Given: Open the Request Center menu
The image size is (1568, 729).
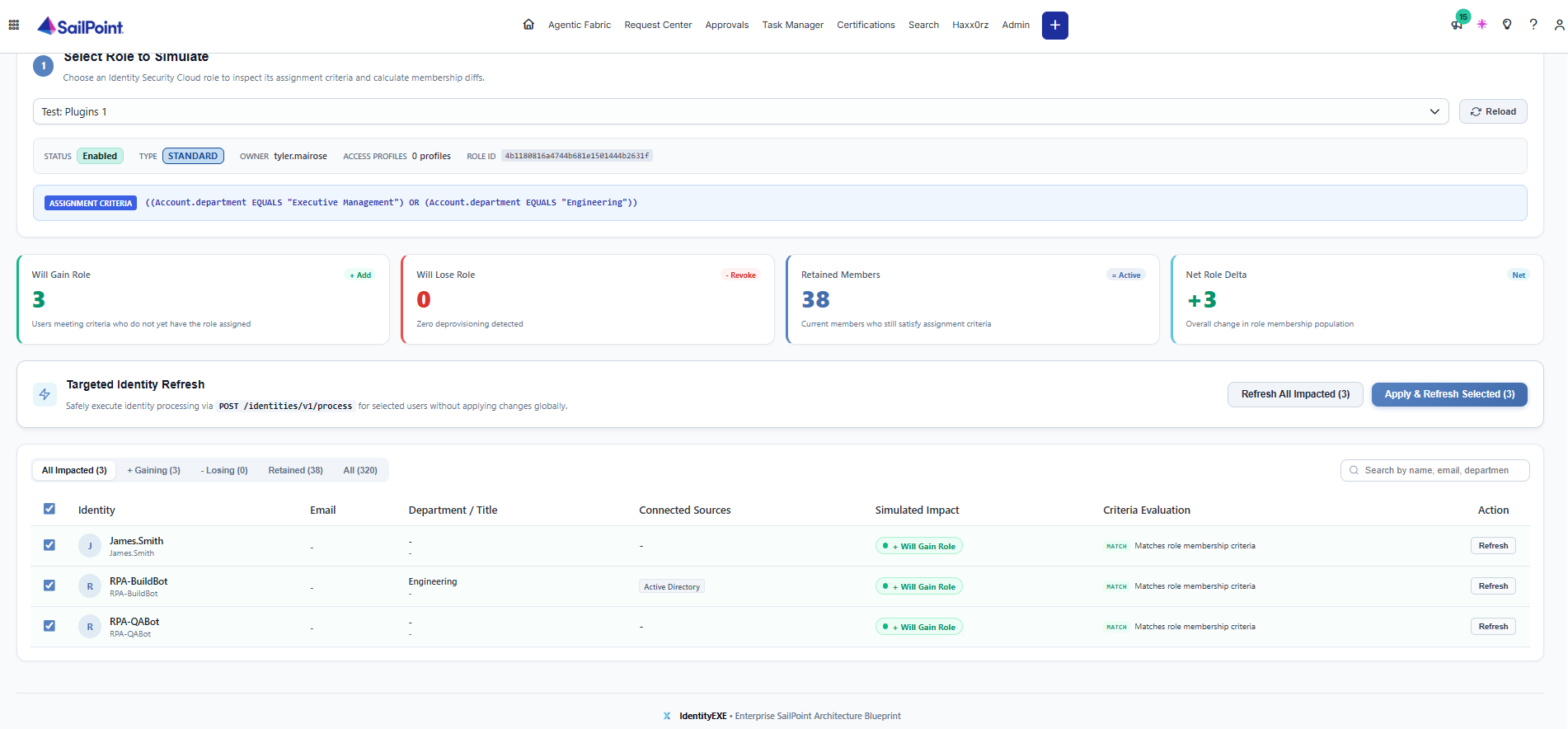Looking at the screenshot, I should (x=658, y=25).
